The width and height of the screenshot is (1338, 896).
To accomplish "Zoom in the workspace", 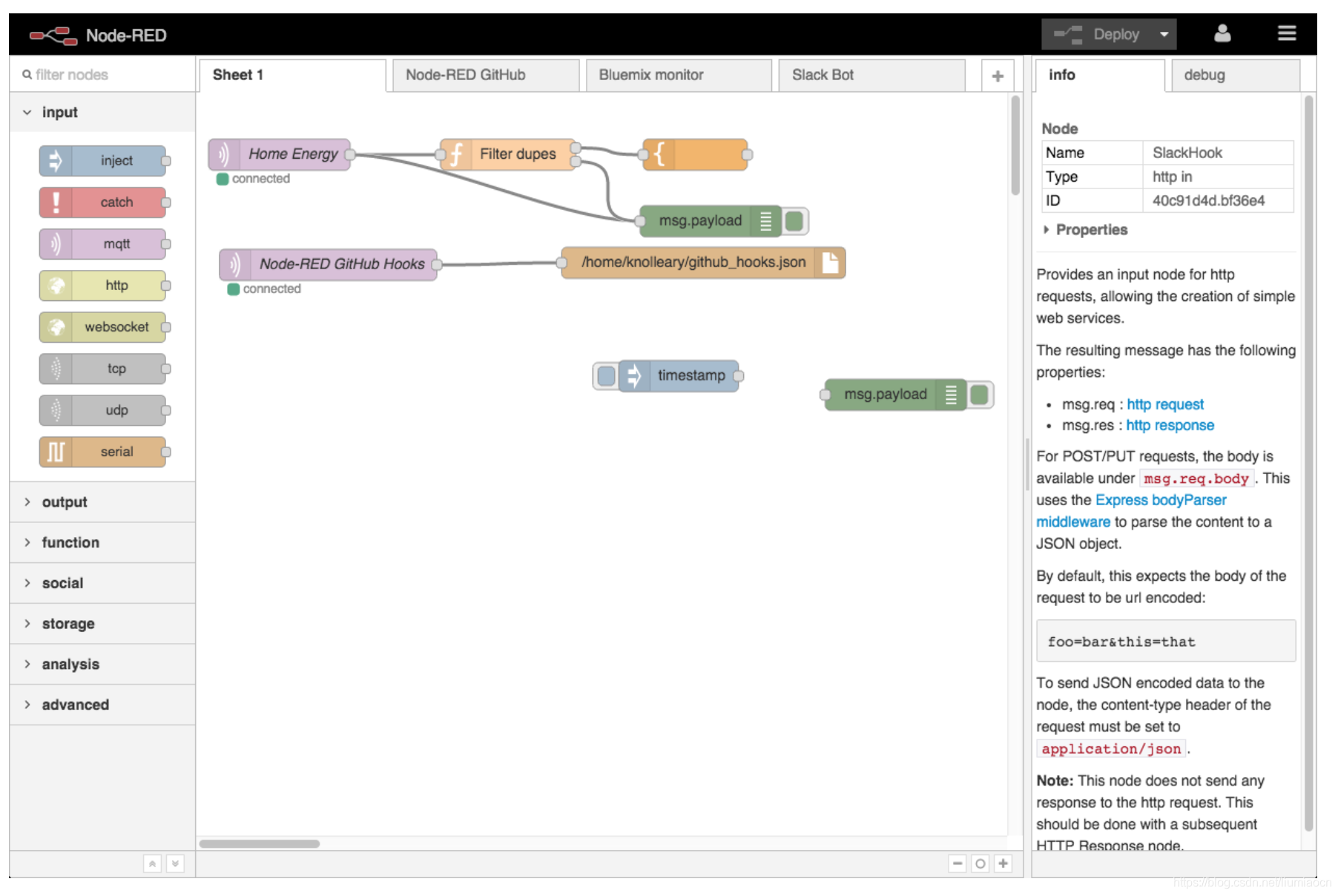I will 1003,863.
